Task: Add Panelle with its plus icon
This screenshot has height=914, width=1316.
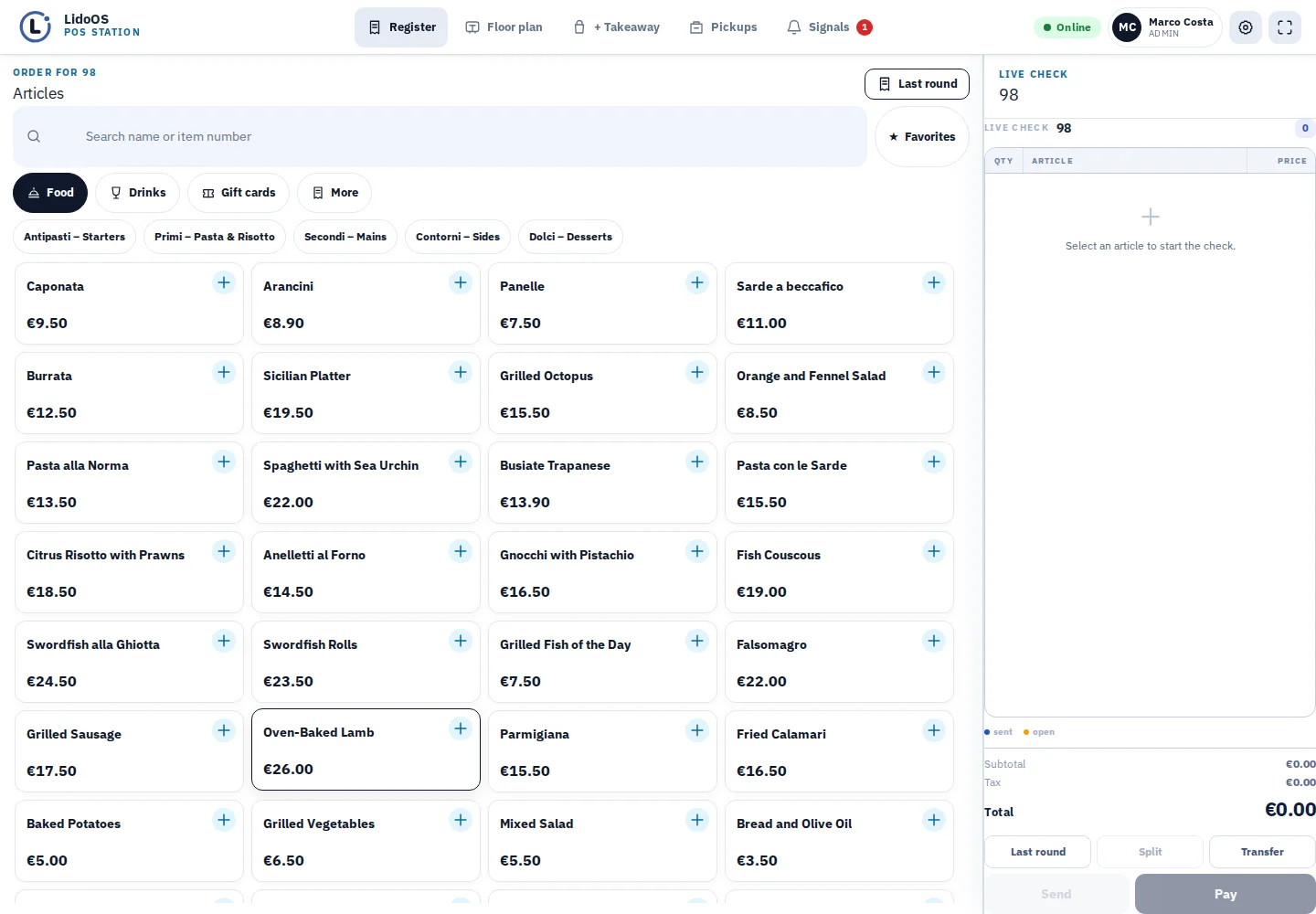Action: [x=697, y=282]
